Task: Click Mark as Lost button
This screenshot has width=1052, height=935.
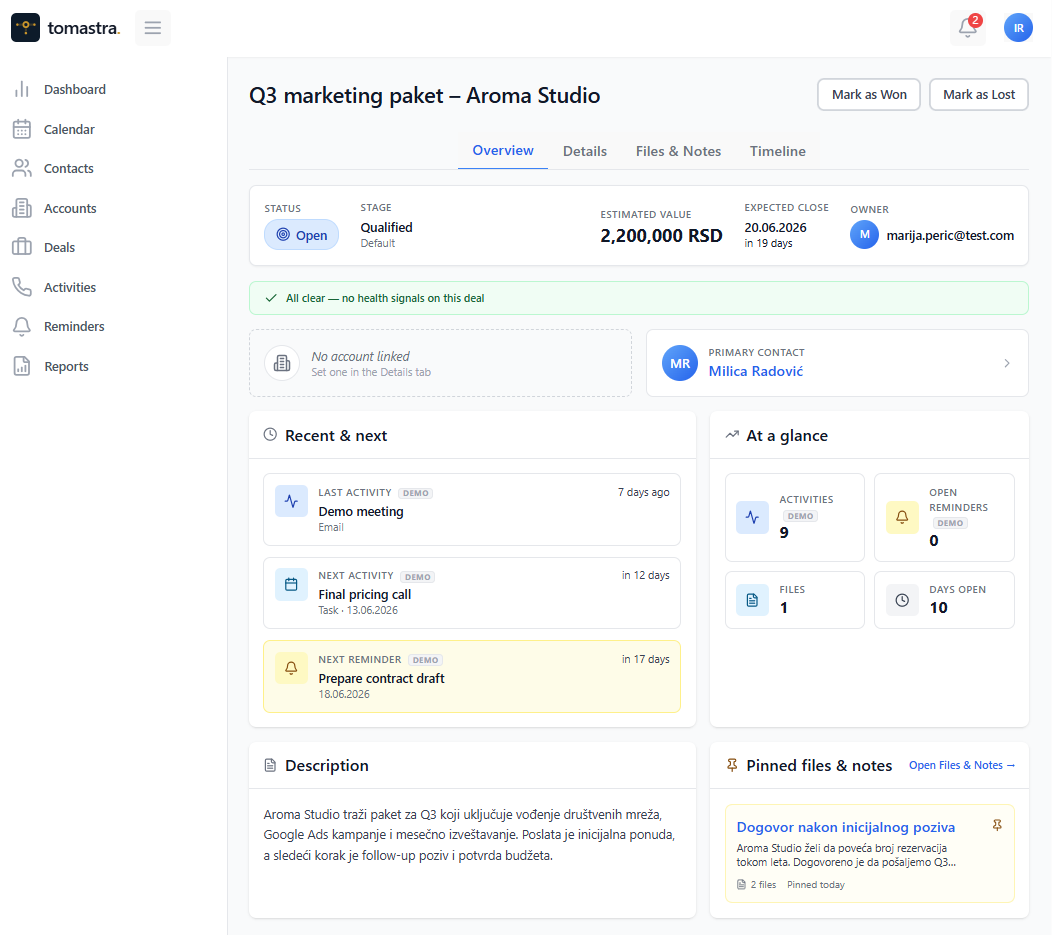Action: tap(979, 95)
